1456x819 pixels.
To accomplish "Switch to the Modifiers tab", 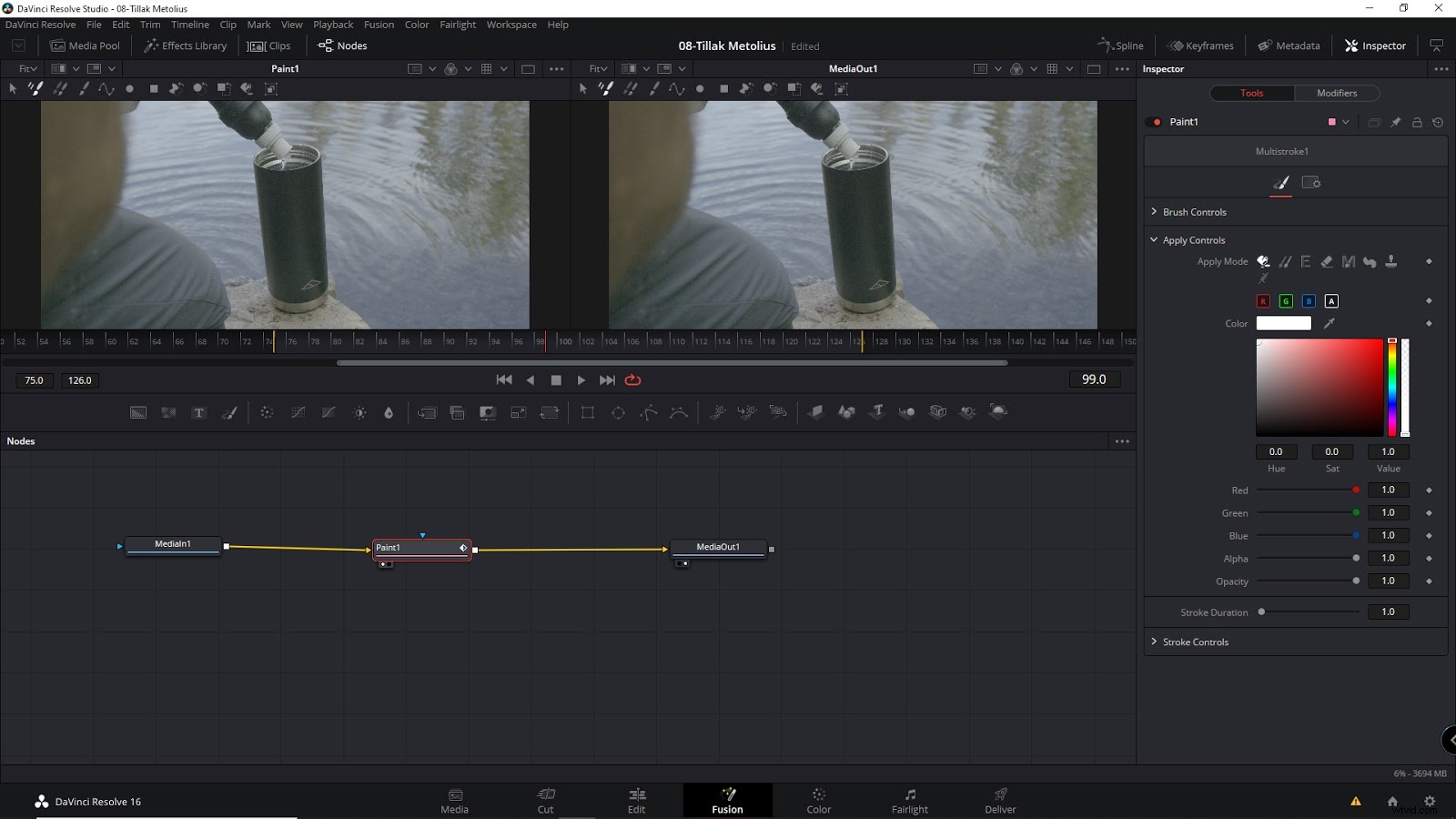I will (x=1336, y=93).
